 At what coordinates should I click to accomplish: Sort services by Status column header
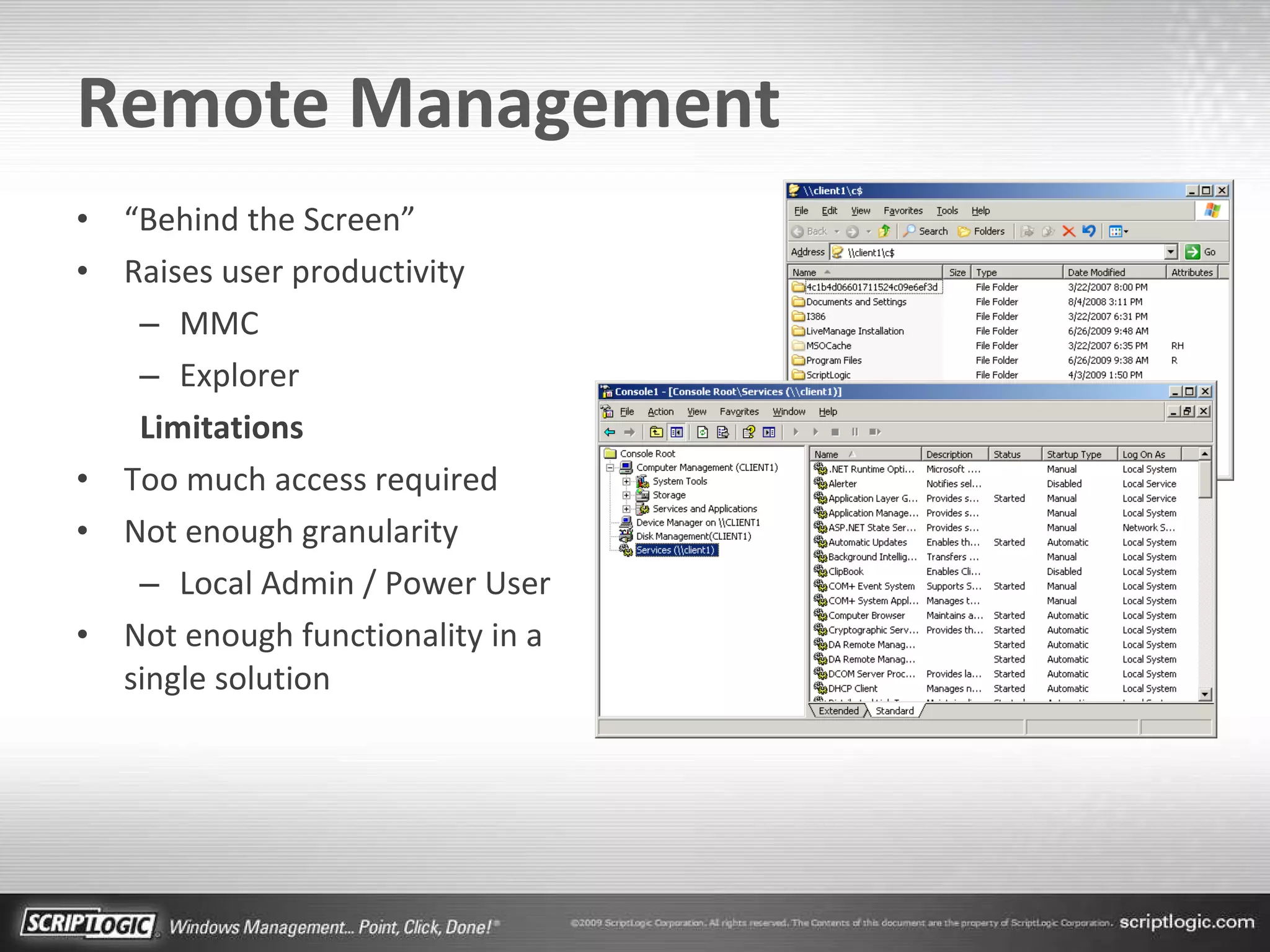click(1016, 454)
